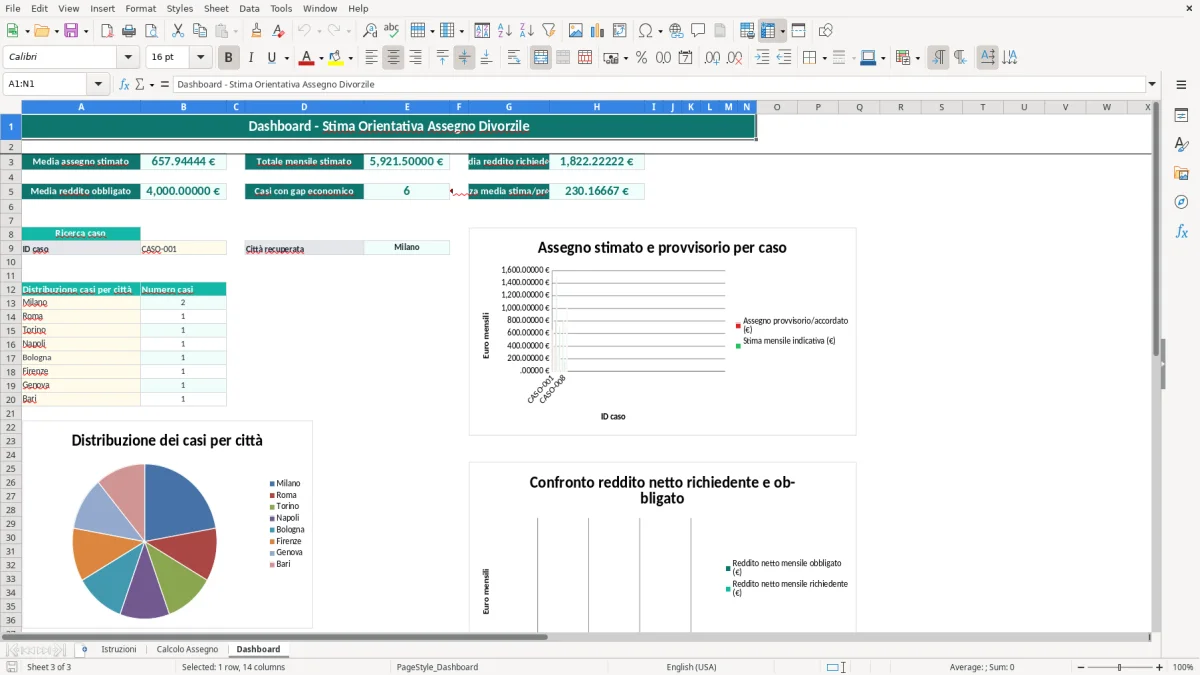Open the sidebar Functions panel
1200x675 pixels.
1181,231
